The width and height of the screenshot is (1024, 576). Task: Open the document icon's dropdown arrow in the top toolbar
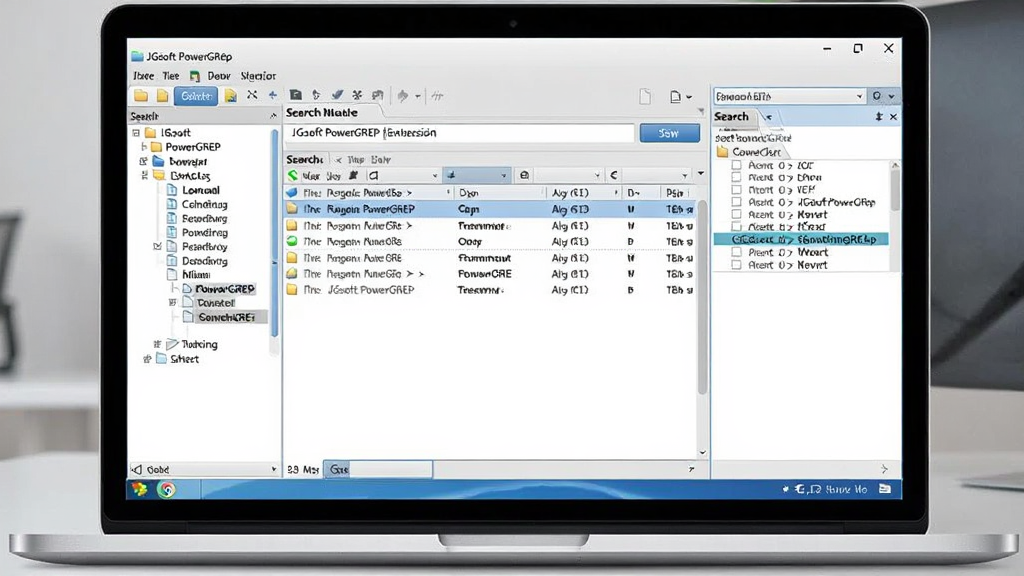[x=689, y=97]
